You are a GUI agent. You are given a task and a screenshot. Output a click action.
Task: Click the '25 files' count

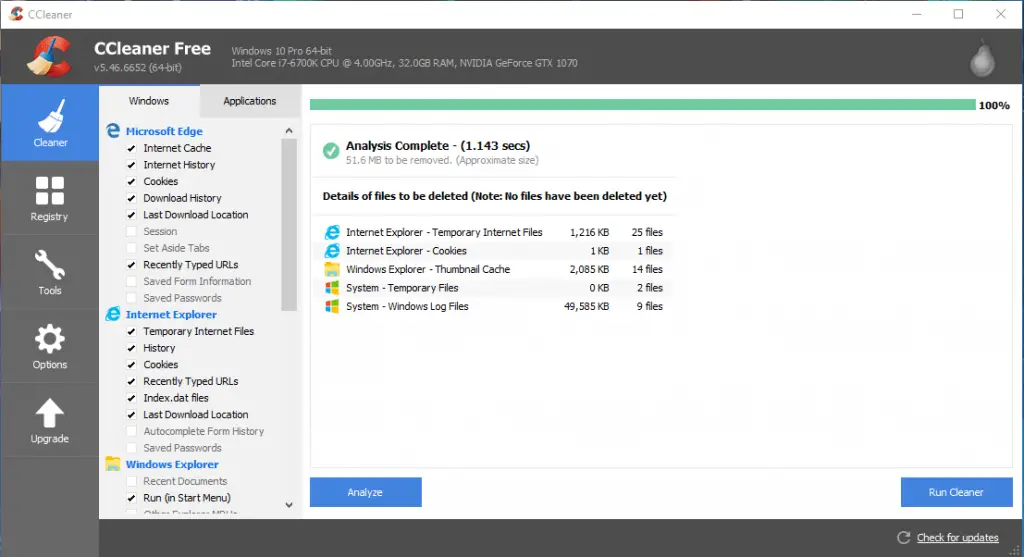647,232
